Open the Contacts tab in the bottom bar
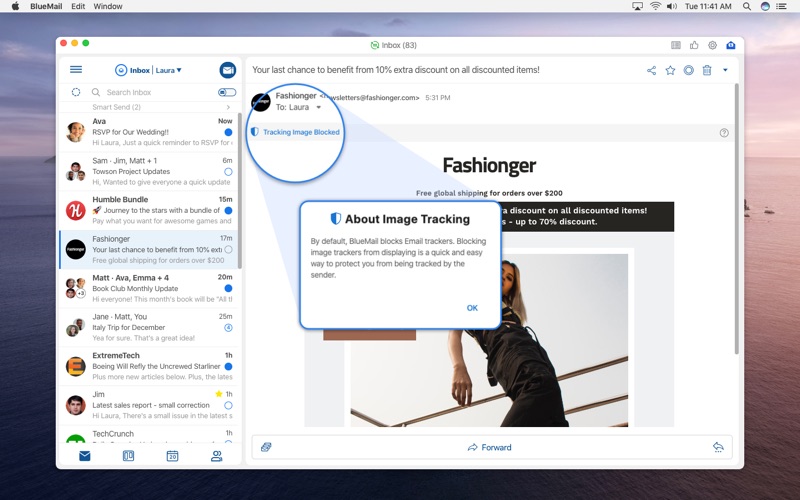The image size is (800, 500). click(x=216, y=456)
